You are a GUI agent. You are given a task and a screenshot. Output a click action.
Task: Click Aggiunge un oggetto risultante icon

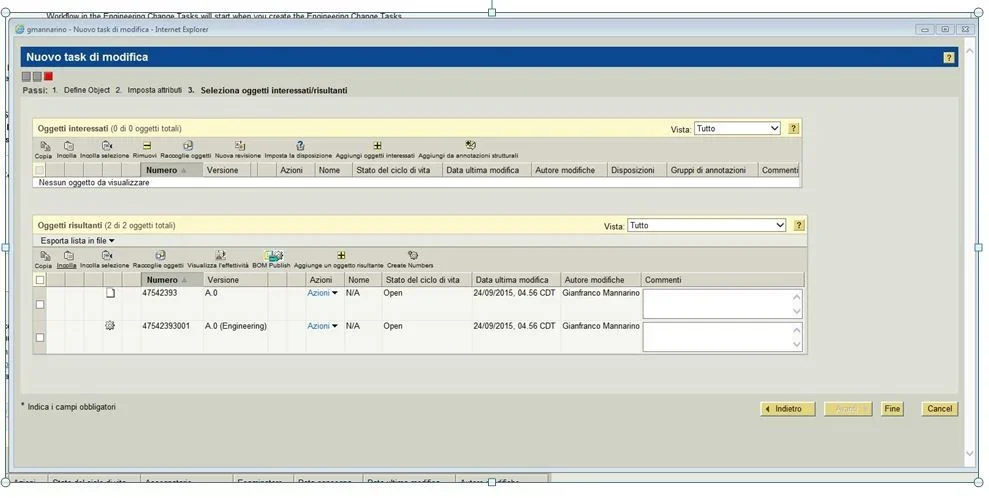pos(340,256)
